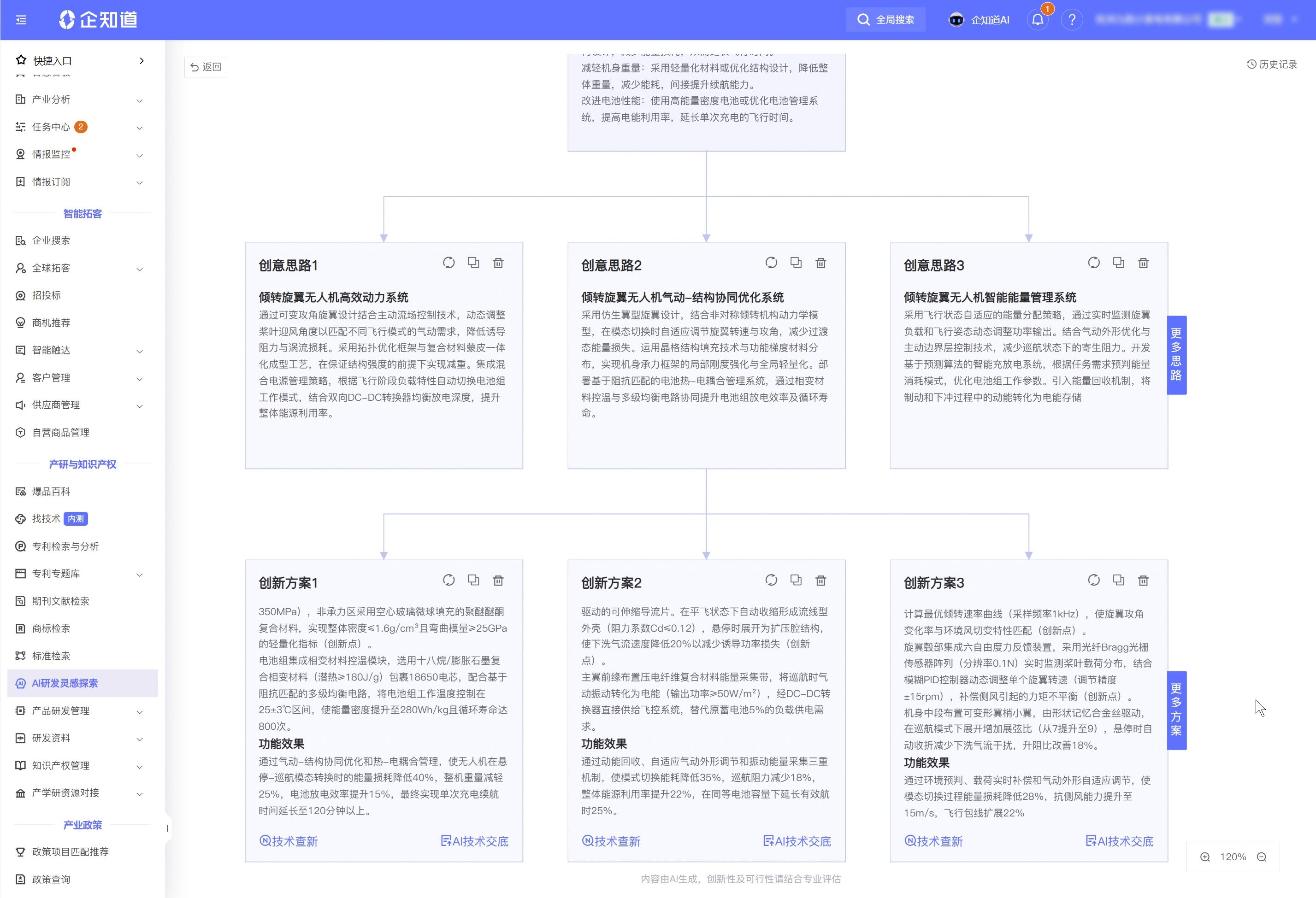Select 企业搜索 menu item
Image resolution: width=1316 pixels, height=898 pixels.
[51, 241]
